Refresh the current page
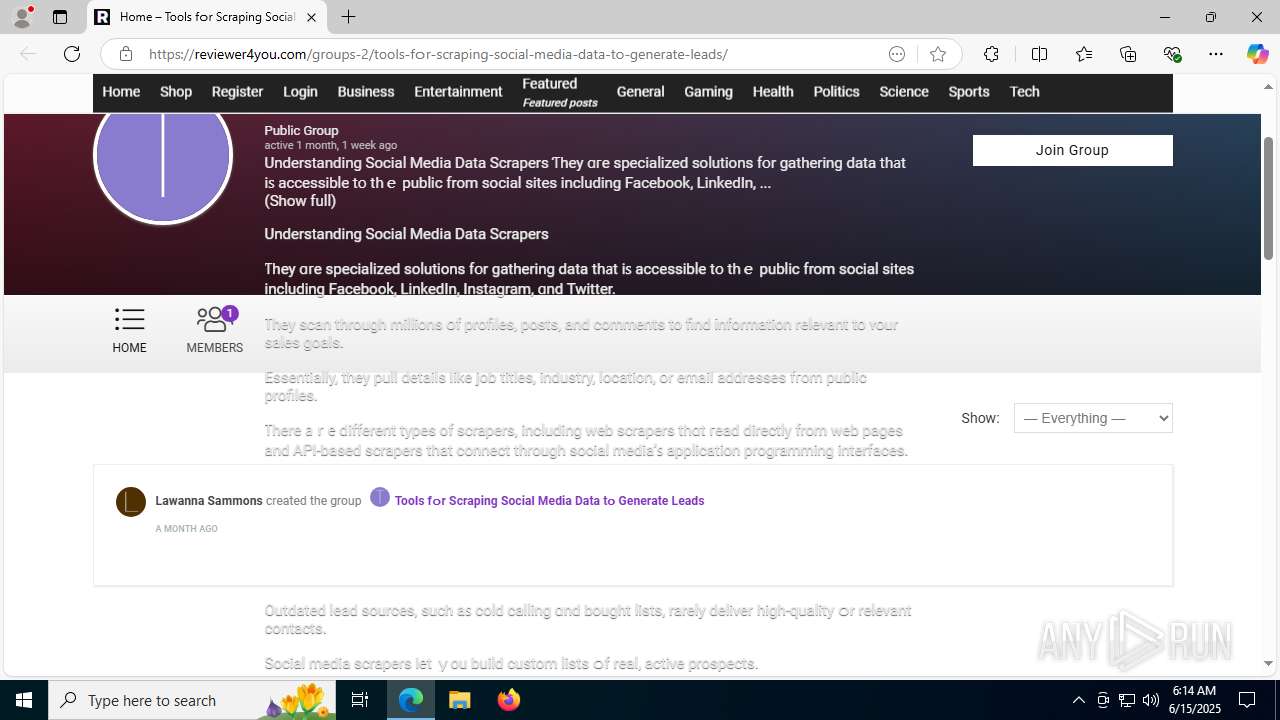The width and height of the screenshot is (1280, 720). (72, 54)
